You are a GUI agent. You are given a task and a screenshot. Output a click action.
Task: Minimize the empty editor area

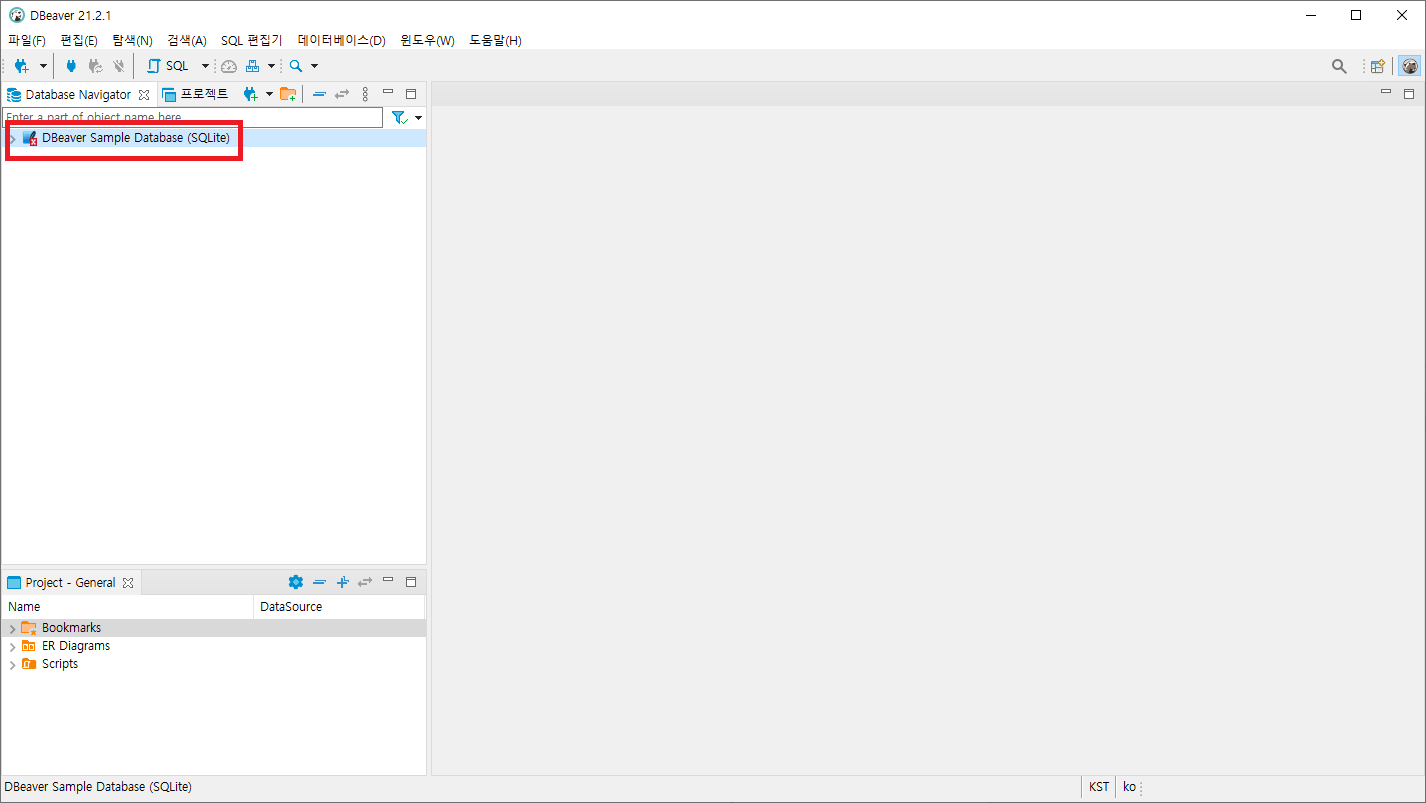pyautogui.click(x=1386, y=92)
